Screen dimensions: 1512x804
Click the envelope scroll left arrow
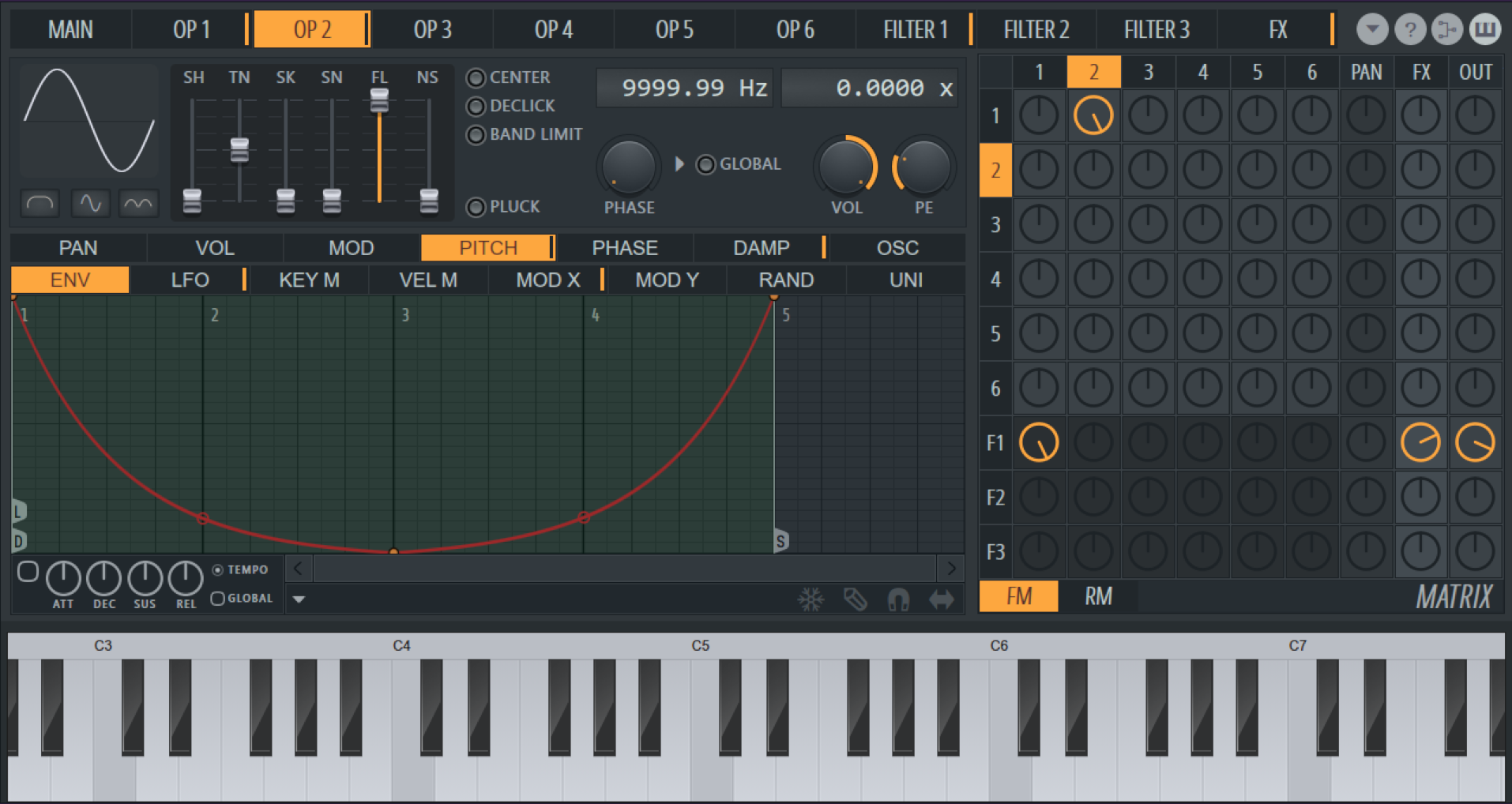pos(298,568)
